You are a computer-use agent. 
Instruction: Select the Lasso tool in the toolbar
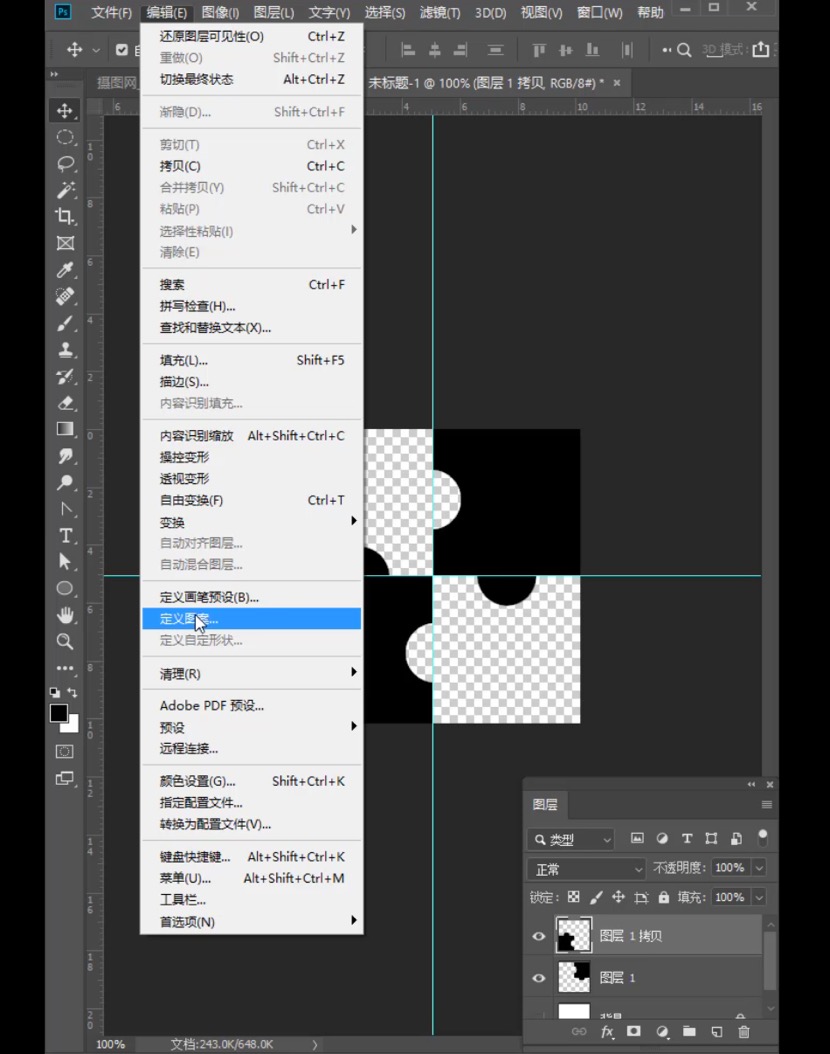point(66,164)
